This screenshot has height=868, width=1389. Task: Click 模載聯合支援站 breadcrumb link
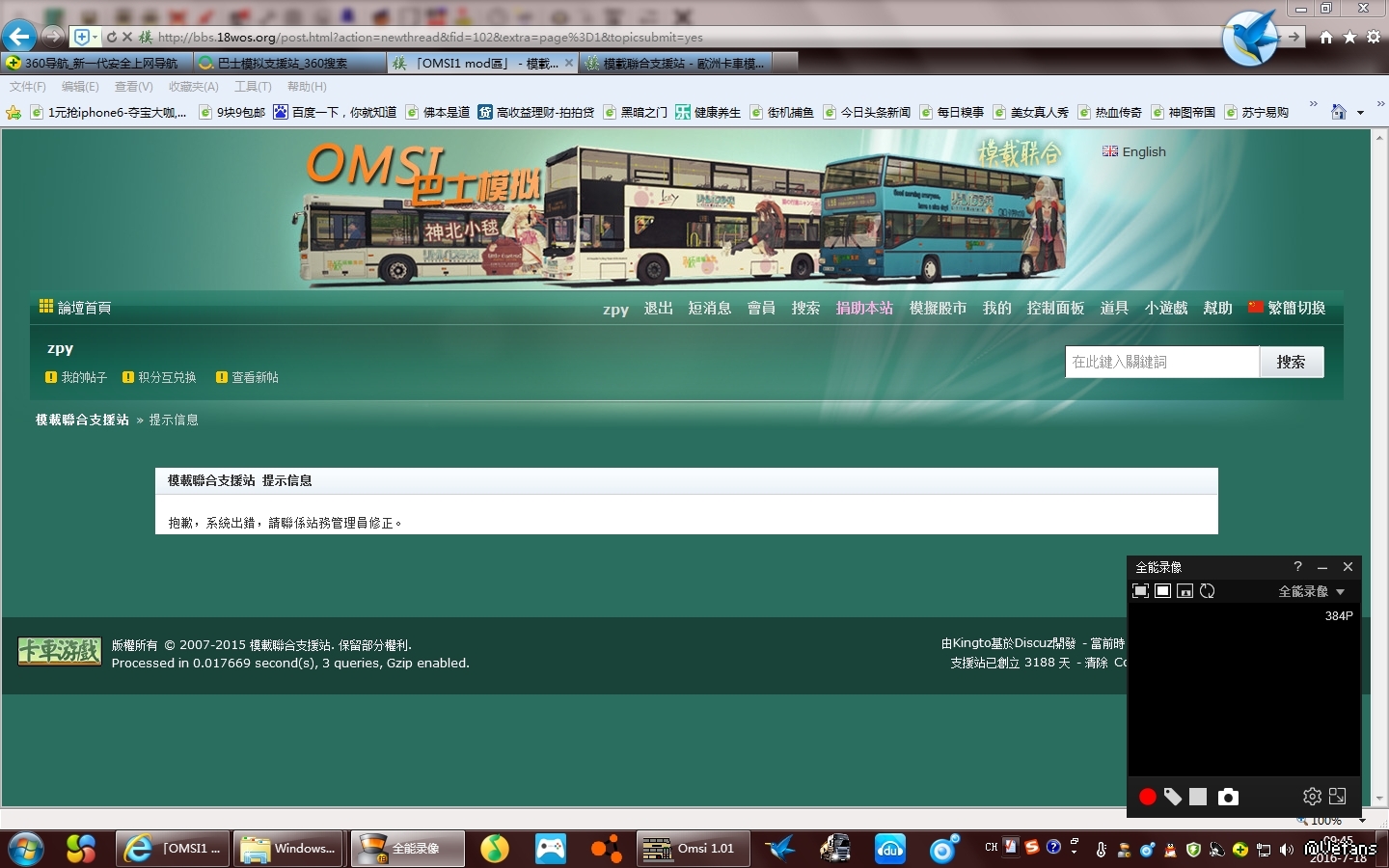[82, 420]
